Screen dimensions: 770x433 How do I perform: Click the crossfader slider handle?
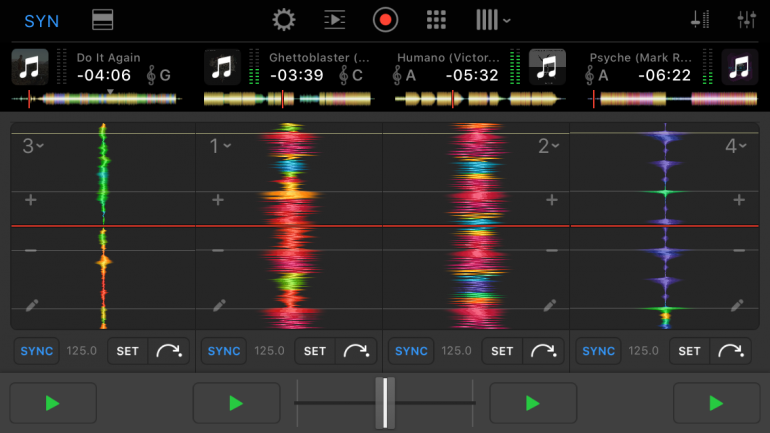click(385, 402)
